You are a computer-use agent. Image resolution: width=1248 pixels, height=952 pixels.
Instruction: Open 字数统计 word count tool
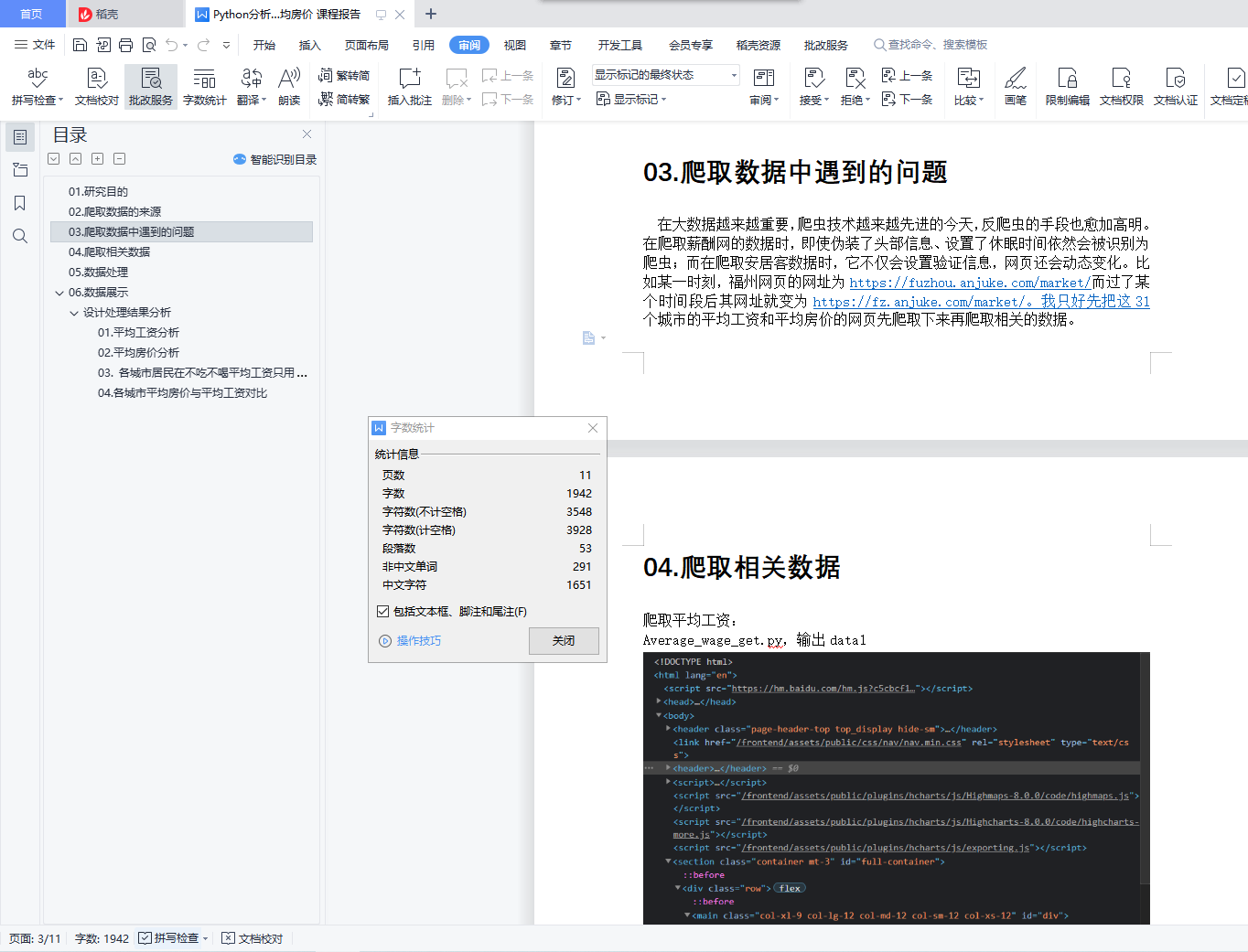click(x=205, y=87)
